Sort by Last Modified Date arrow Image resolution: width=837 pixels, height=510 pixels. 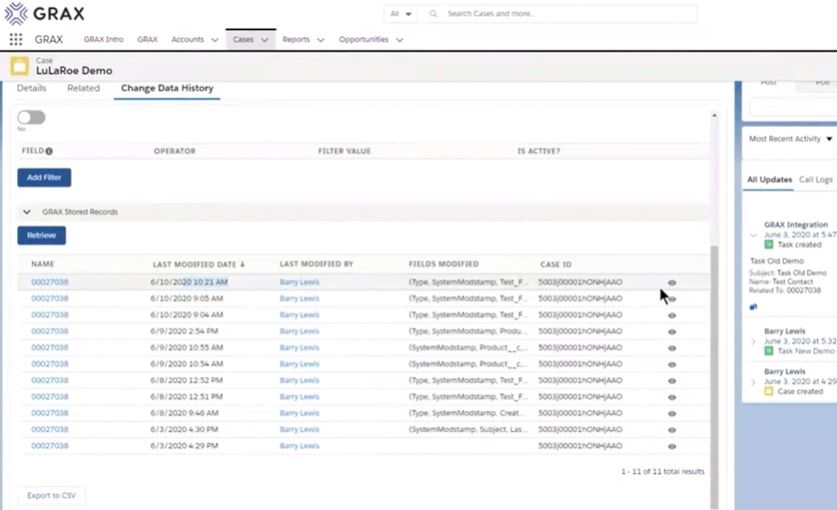[242, 264]
